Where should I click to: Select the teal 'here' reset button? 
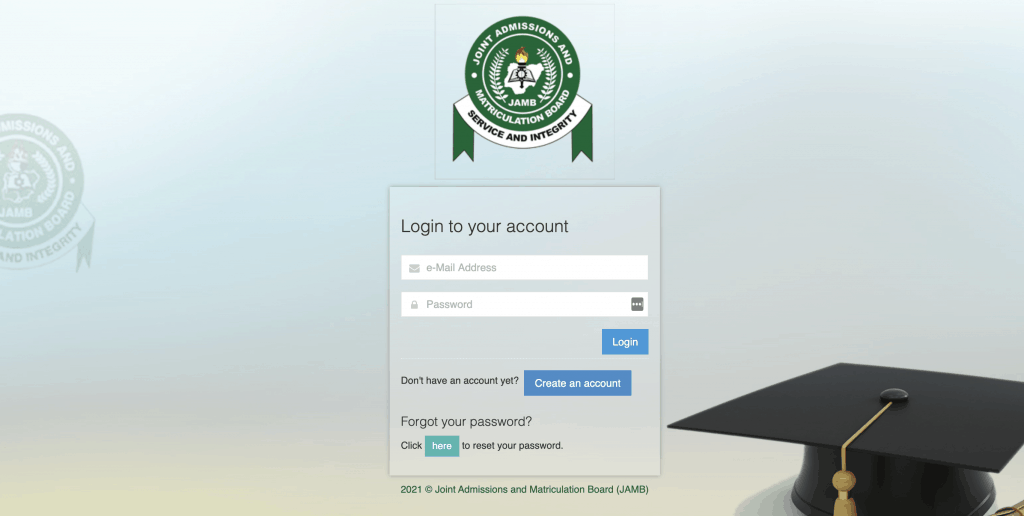tap(442, 446)
